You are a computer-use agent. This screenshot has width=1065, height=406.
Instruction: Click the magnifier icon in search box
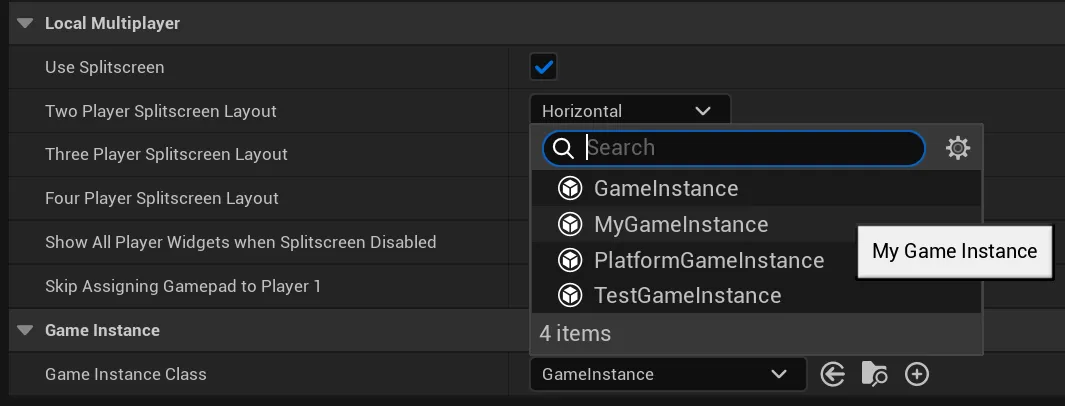pos(564,148)
